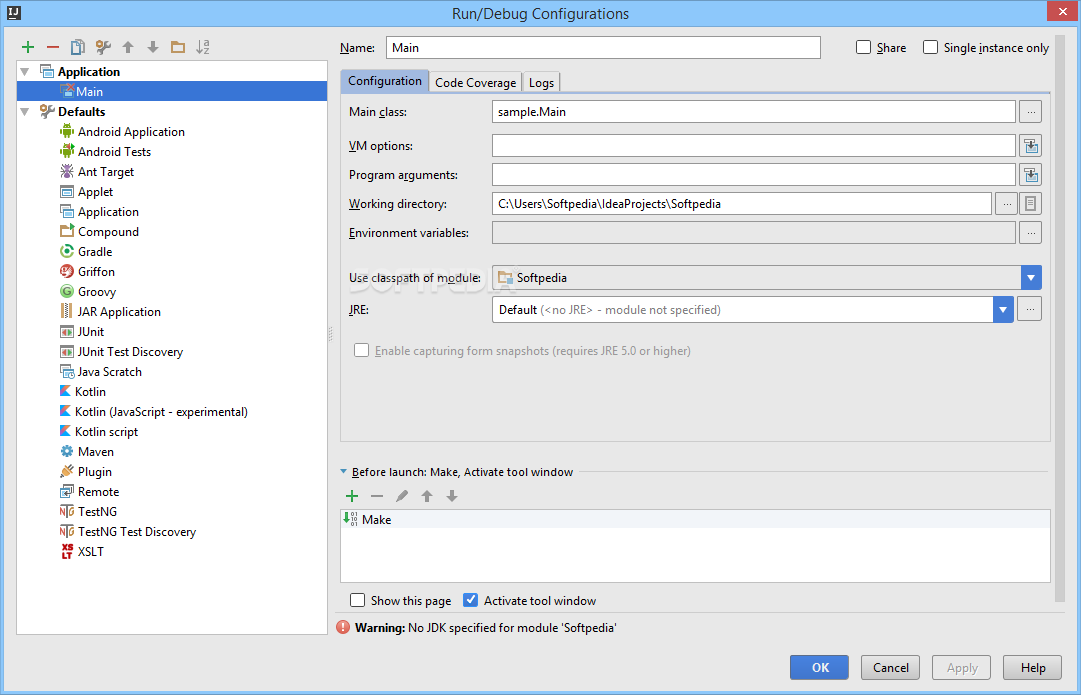This screenshot has height=695, width=1081.
Task: Collapse the Application tree node
Action: [x=26, y=72]
